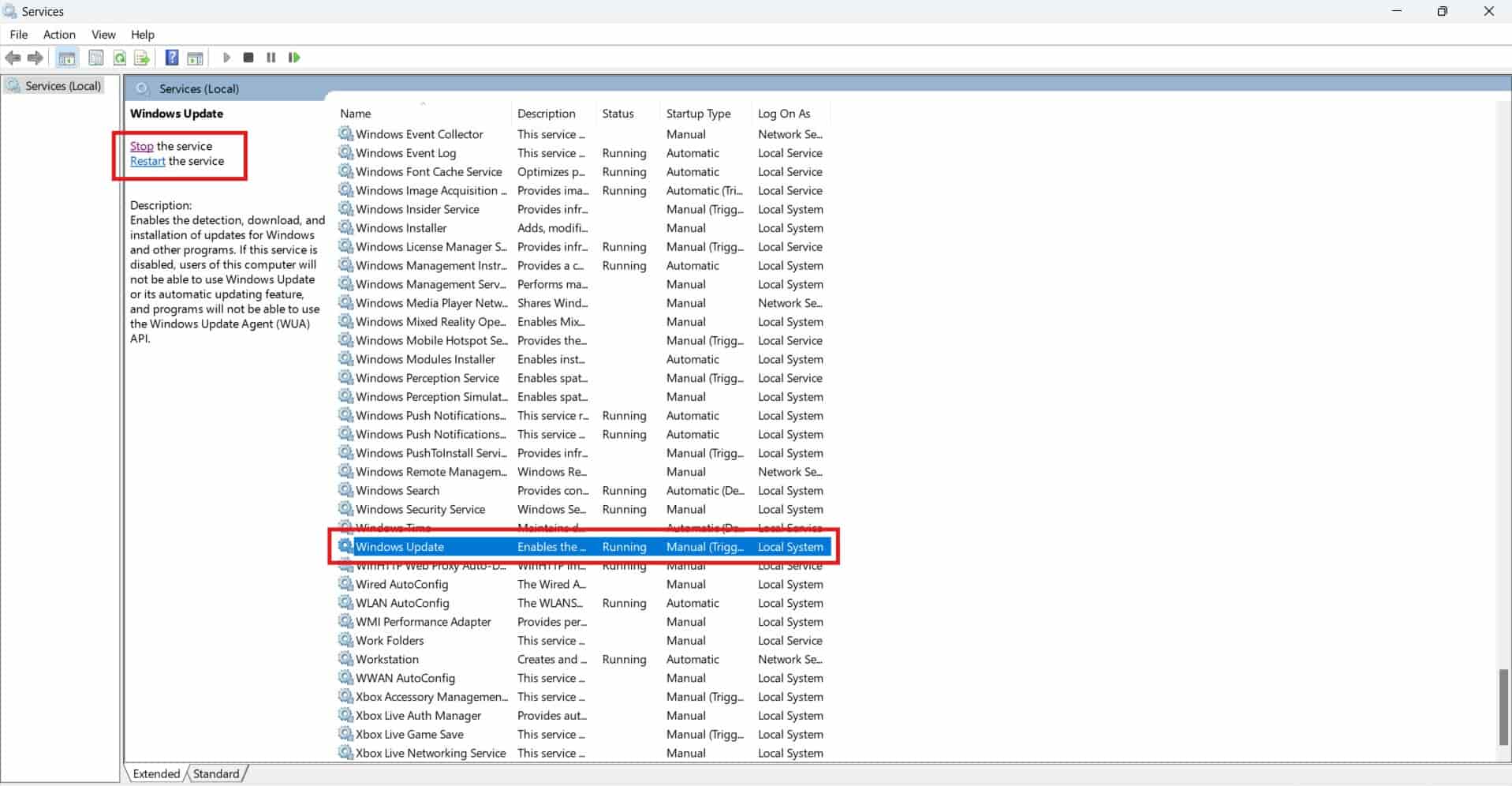The width and height of the screenshot is (1512, 786).
Task: Toggle the Show/Hide Action Pane icon
Action: [x=195, y=58]
